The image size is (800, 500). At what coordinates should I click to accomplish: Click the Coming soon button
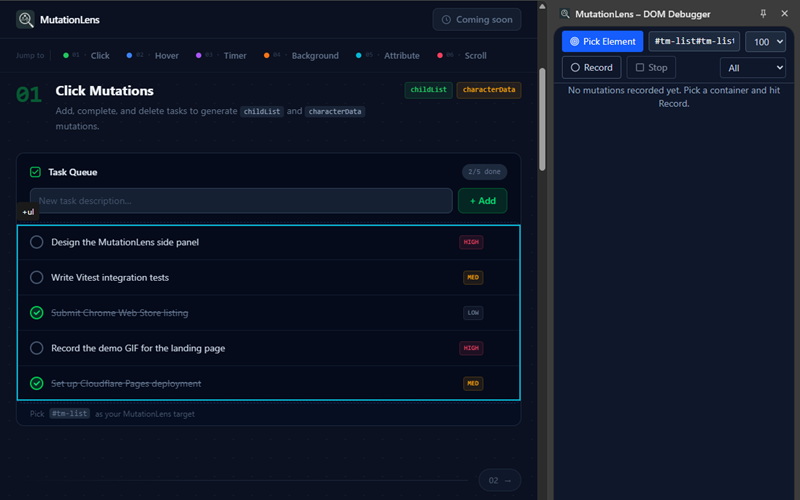pyautogui.click(x=477, y=19)
